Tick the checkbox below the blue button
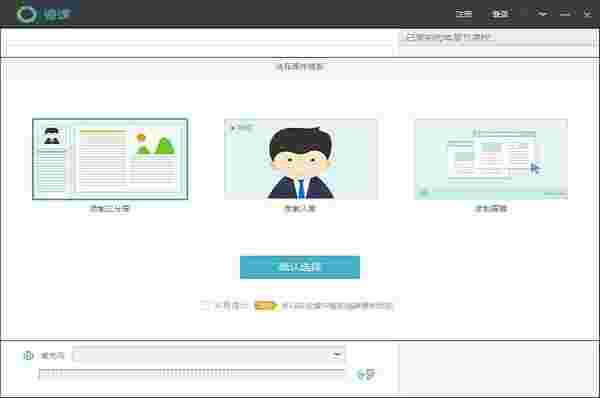Image resolution: width=600 pixels, height=398 pixels. (x=205, y=305)
